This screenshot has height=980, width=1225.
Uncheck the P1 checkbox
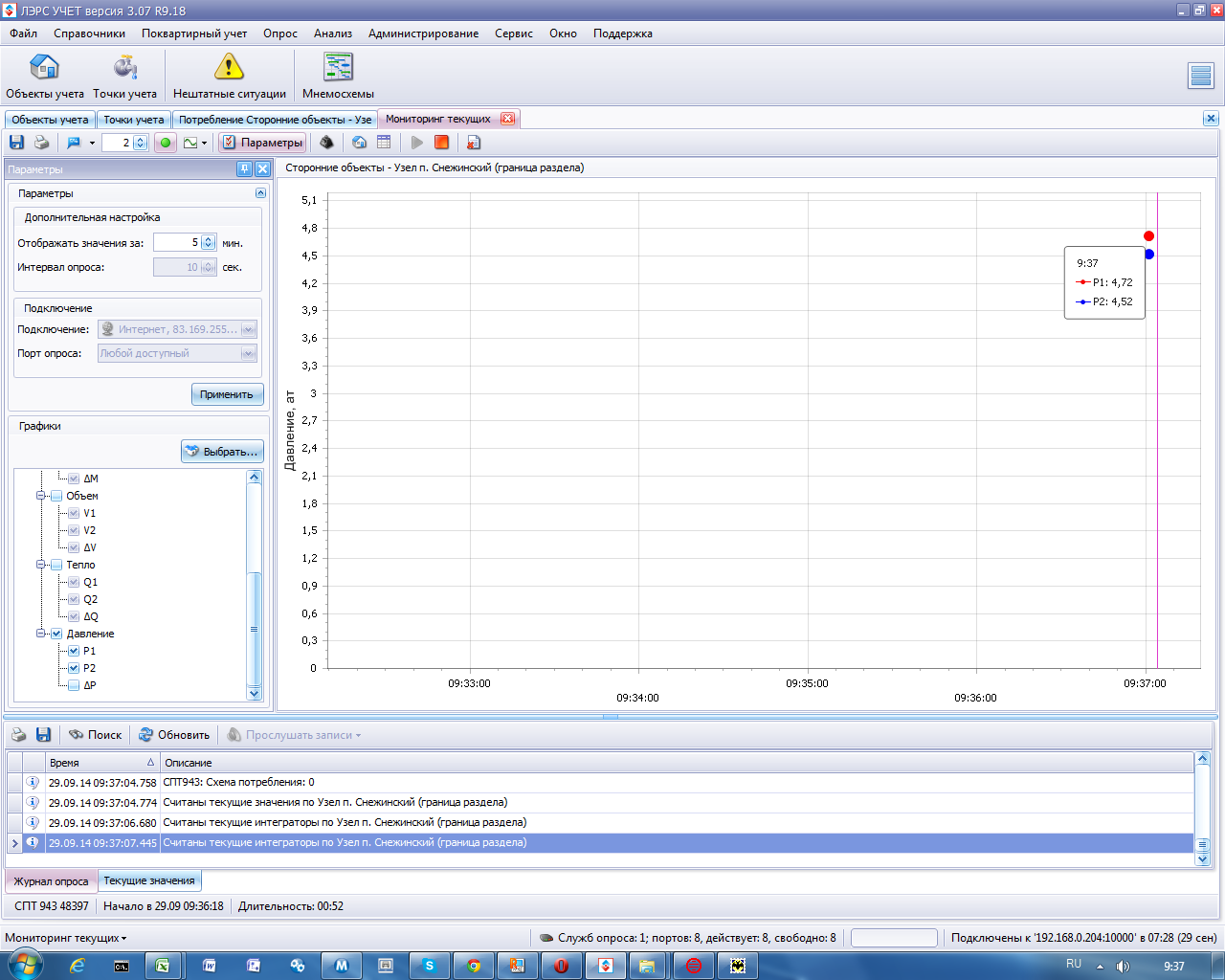(x=74, y=651)
